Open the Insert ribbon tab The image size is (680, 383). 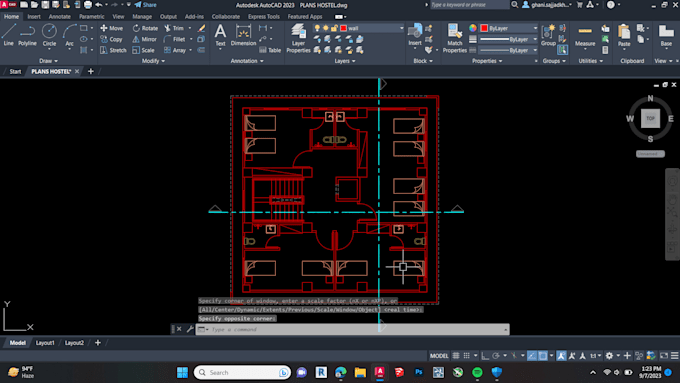[34, 16]
